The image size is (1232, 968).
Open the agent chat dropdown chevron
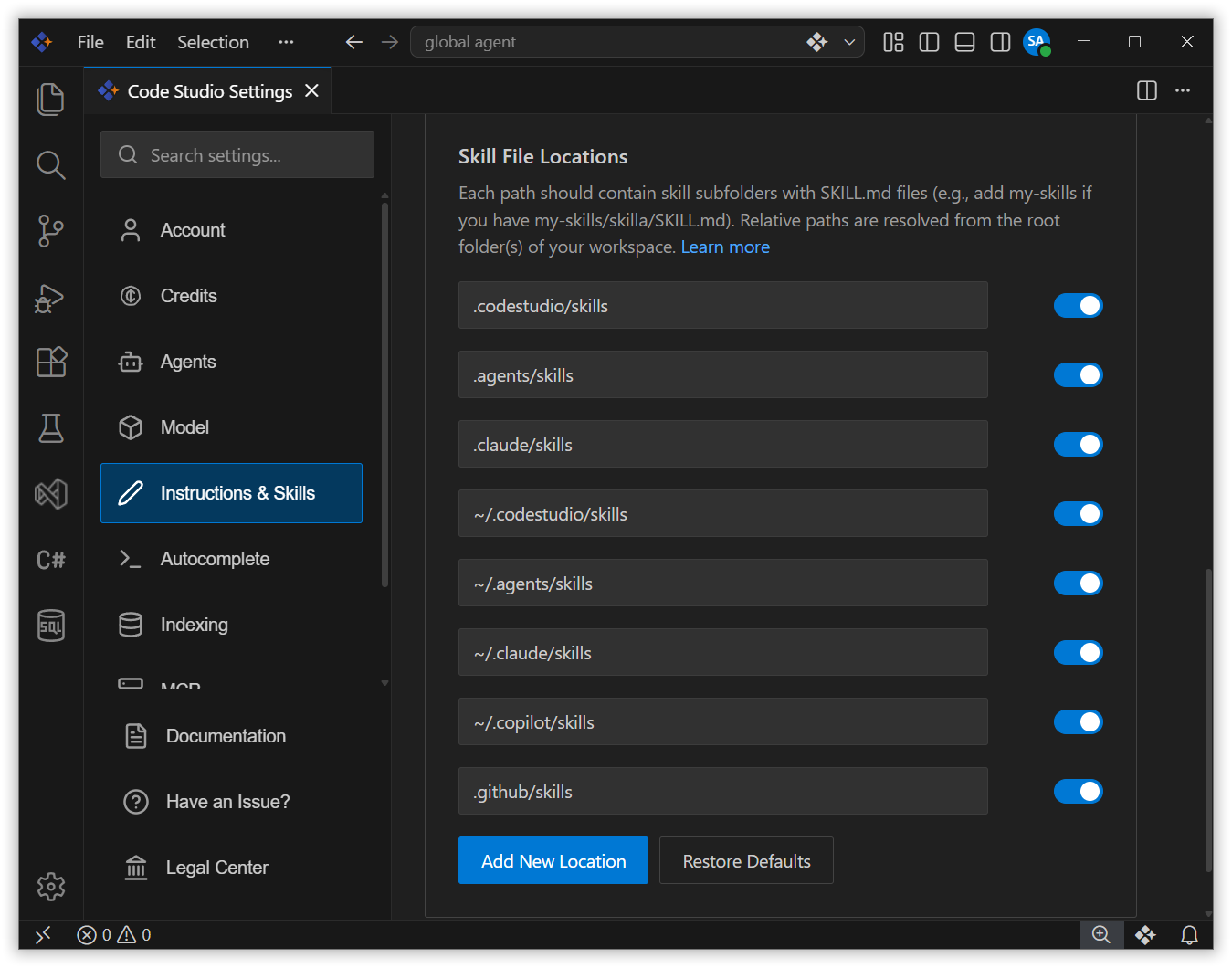point(849,42)
